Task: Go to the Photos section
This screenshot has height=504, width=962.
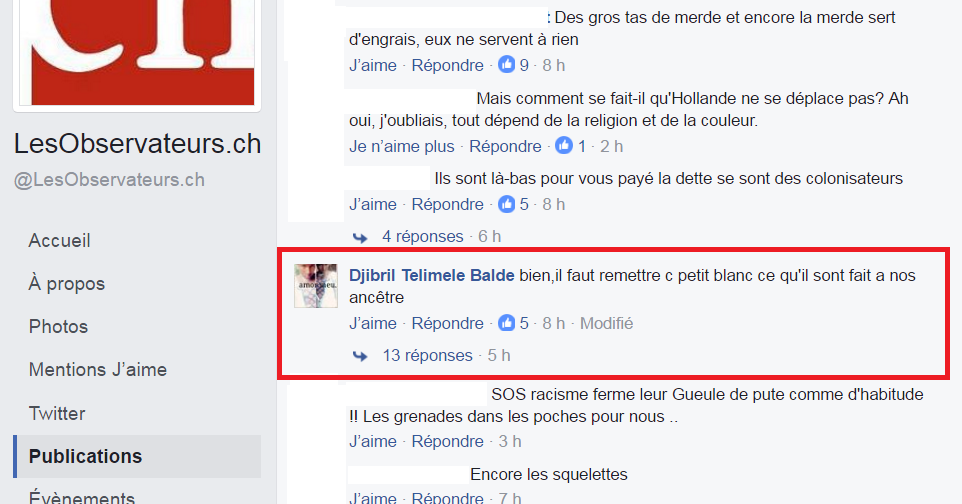Action: tap(58, 326)
